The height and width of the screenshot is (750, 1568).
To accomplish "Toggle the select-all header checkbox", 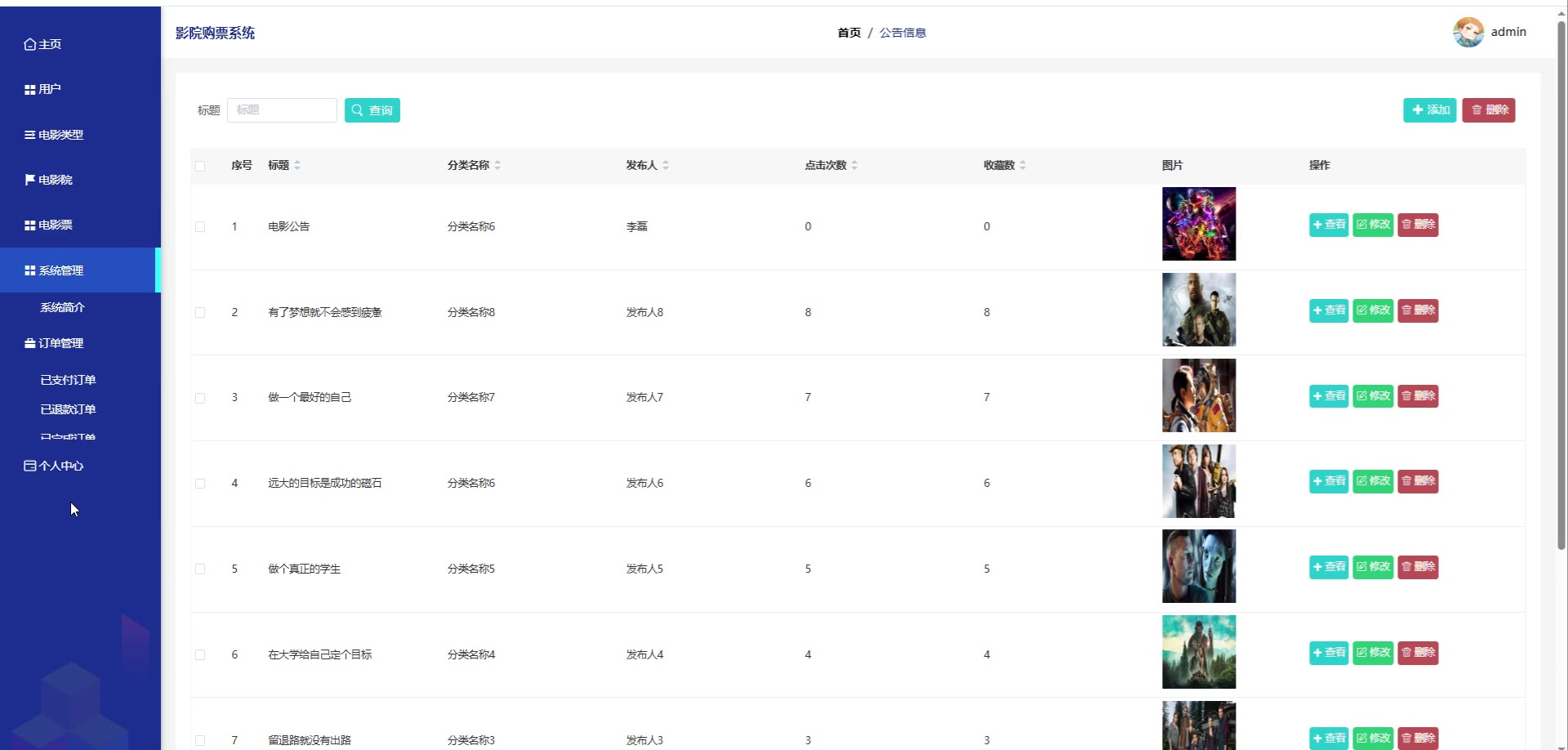I will tap(200, 166).
